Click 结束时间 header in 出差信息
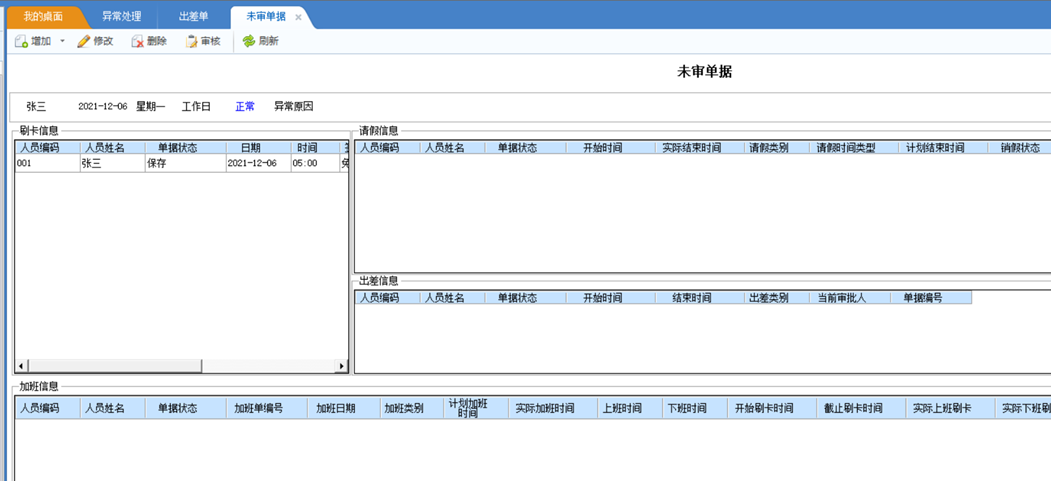Viewport: 1051px width, 481px height. [x=699, y=298]
